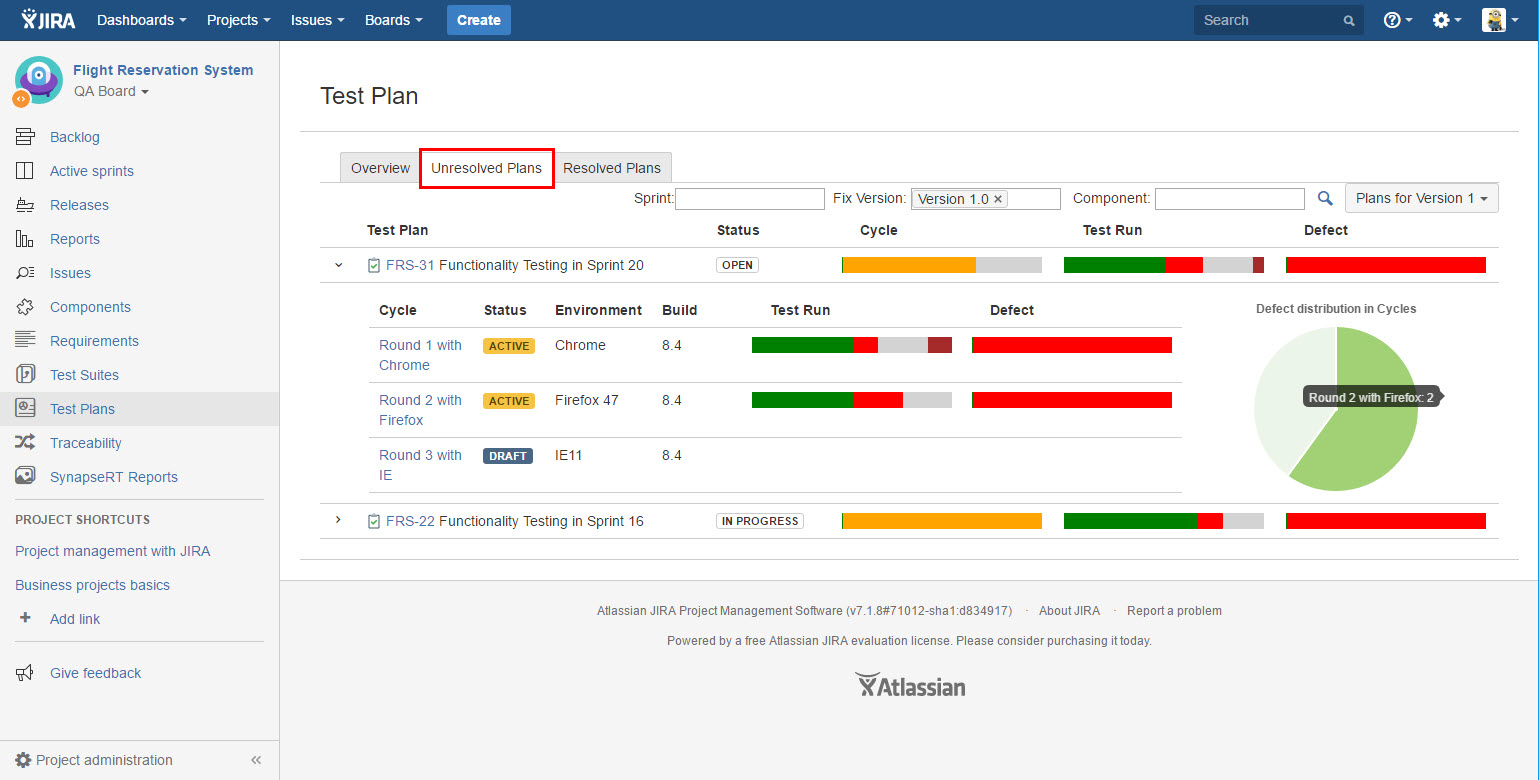Open the settings gear menu

click(x=1446, y=20)
